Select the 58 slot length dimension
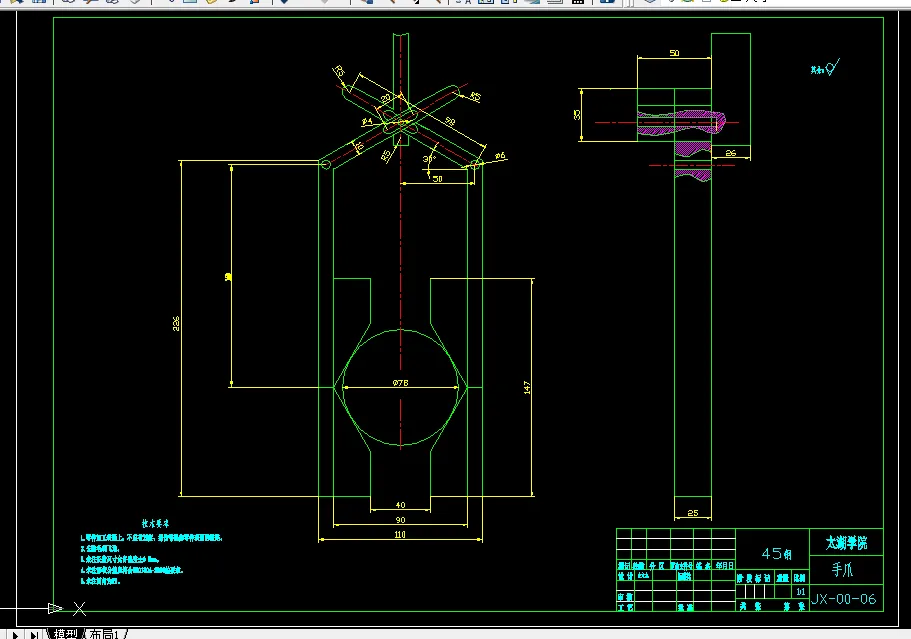 pos(450,121)
